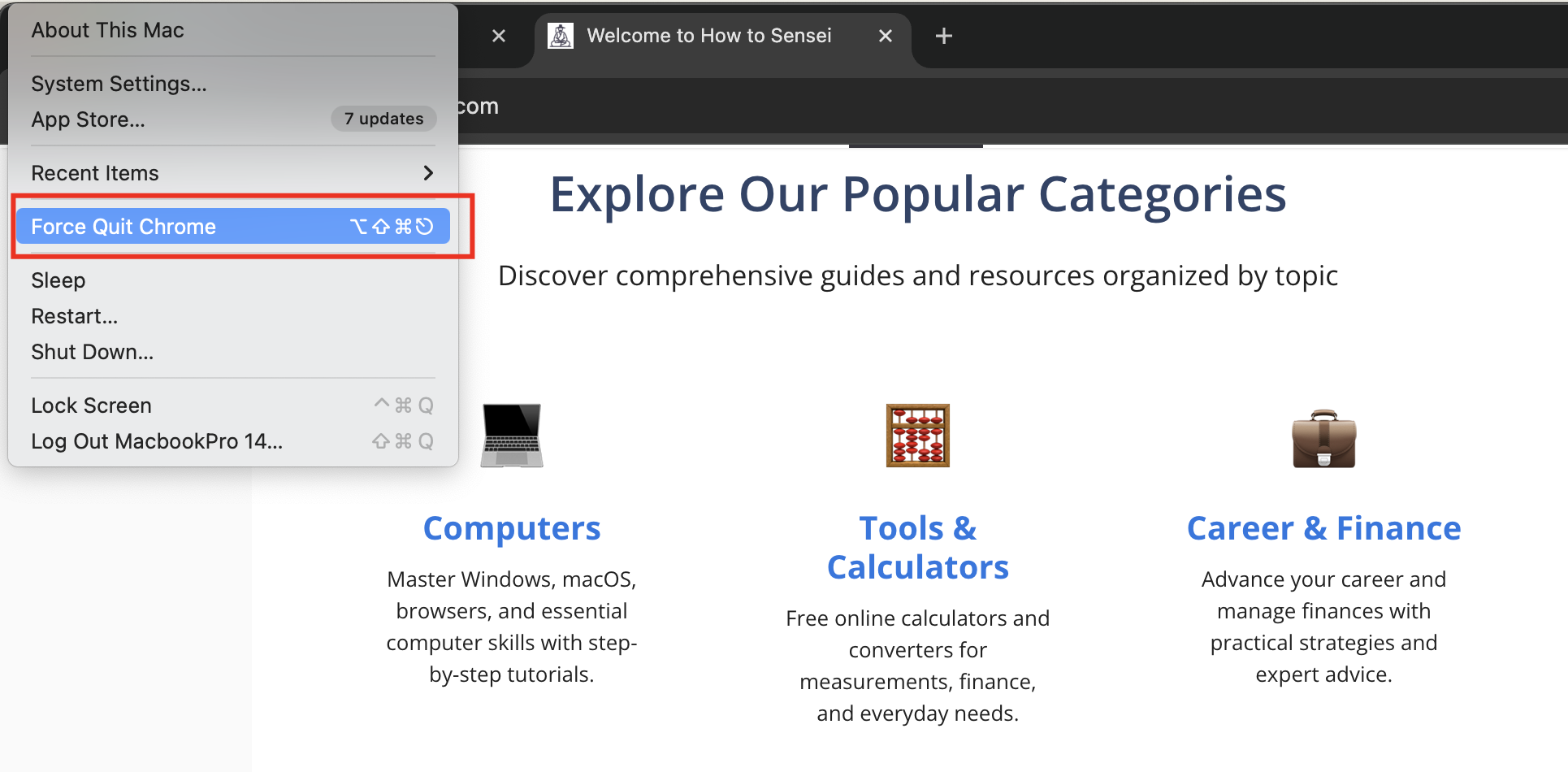Select Force Quit Chrome from Apple menu
Image resolution: width=1568 pixels, height=772 pixels.
point(123,227)
